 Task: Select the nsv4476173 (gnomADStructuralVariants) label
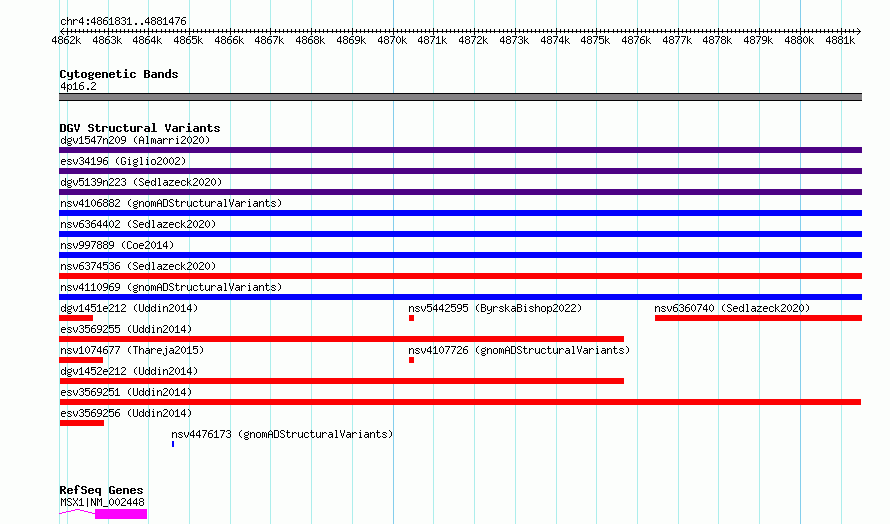[282, 434]
